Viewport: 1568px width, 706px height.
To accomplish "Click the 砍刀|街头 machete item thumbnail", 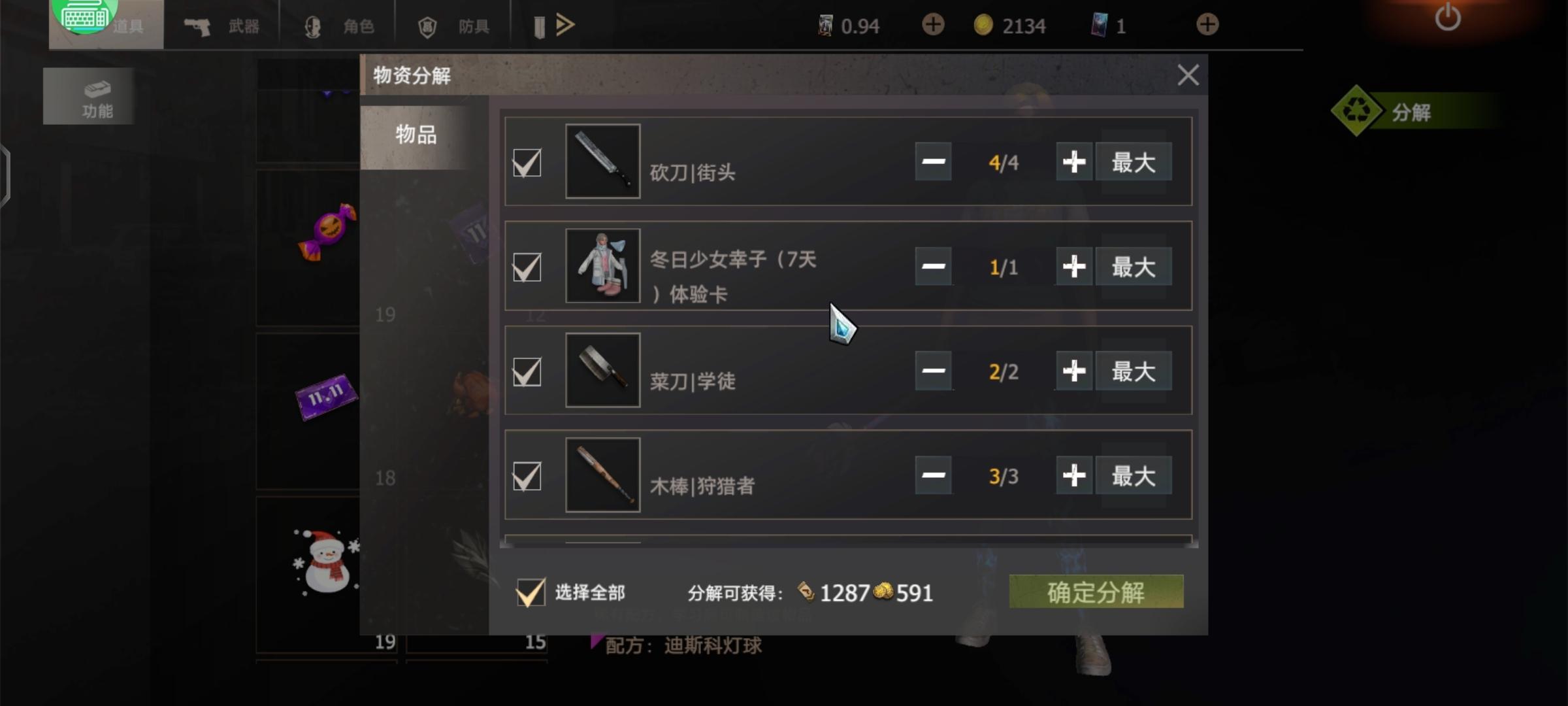I will (x=602, y=161).
